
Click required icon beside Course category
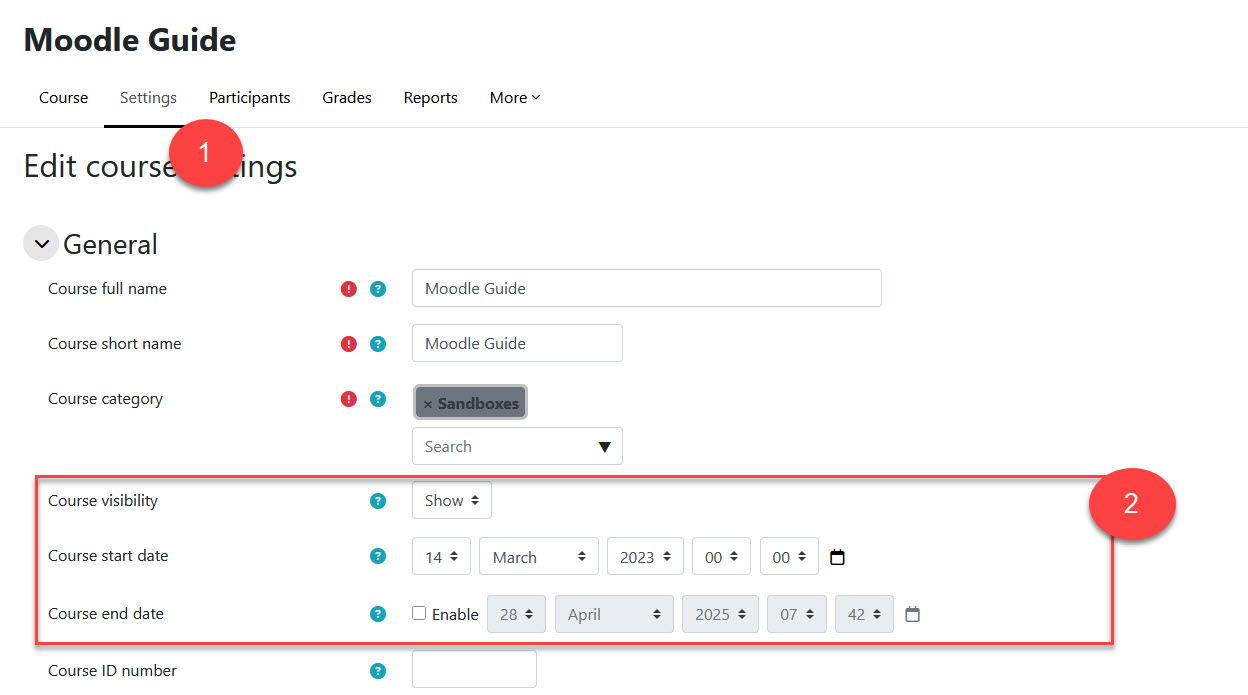tap(348, 399)
